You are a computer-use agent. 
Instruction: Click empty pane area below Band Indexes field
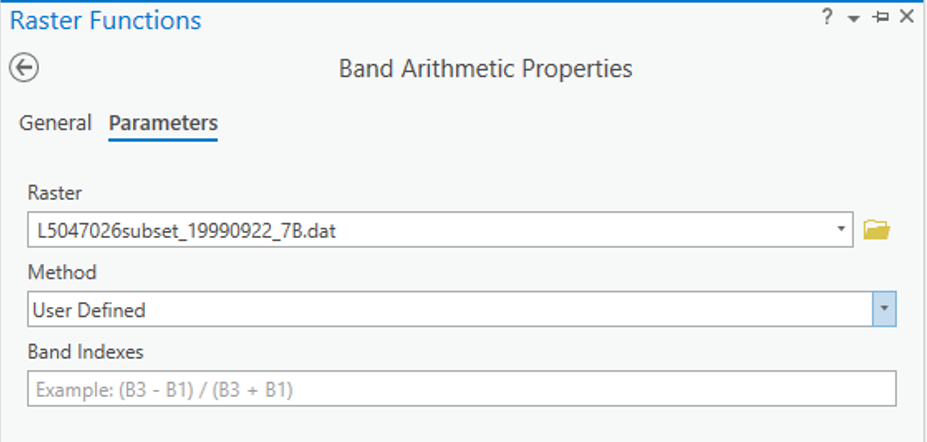click(x=460, y=425)
